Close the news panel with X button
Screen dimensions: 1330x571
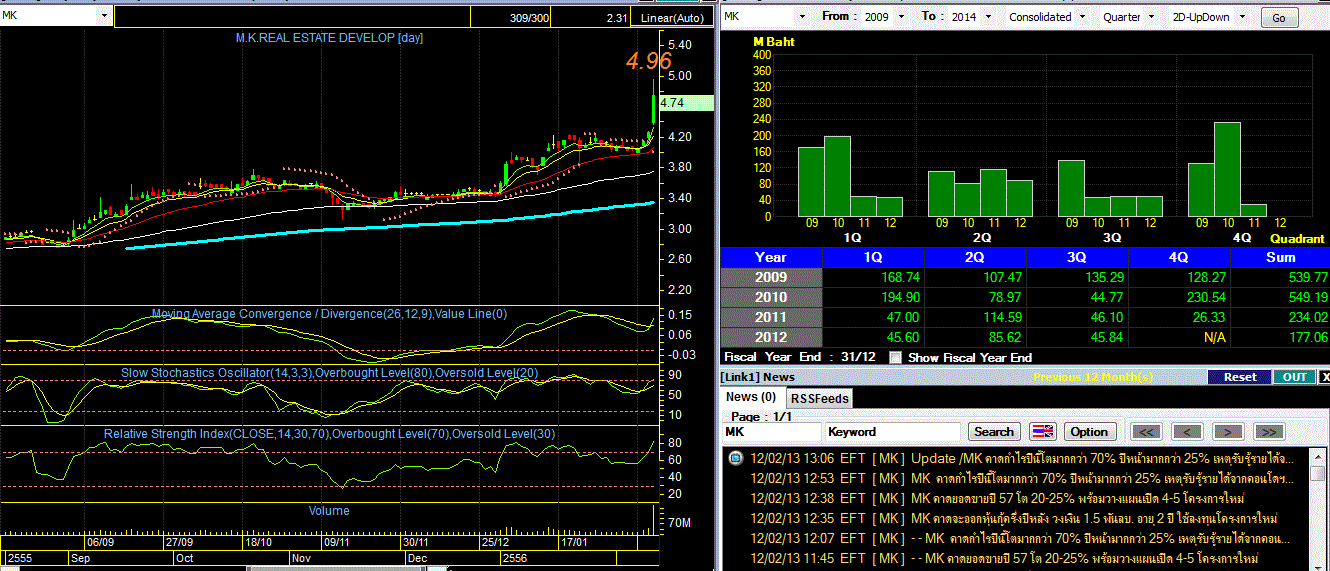pos(1324,377)
